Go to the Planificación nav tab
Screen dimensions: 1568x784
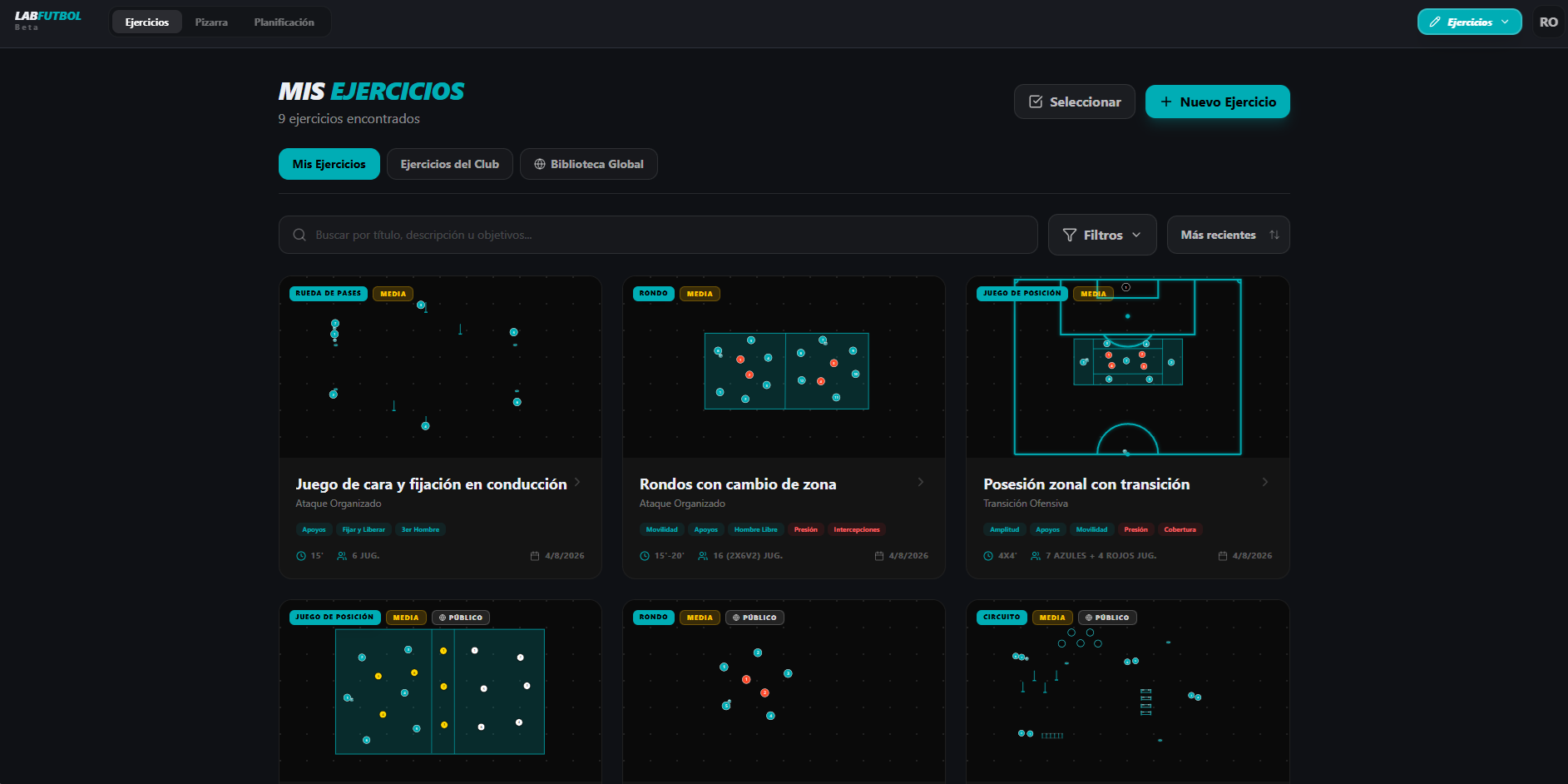coord(284,22)
